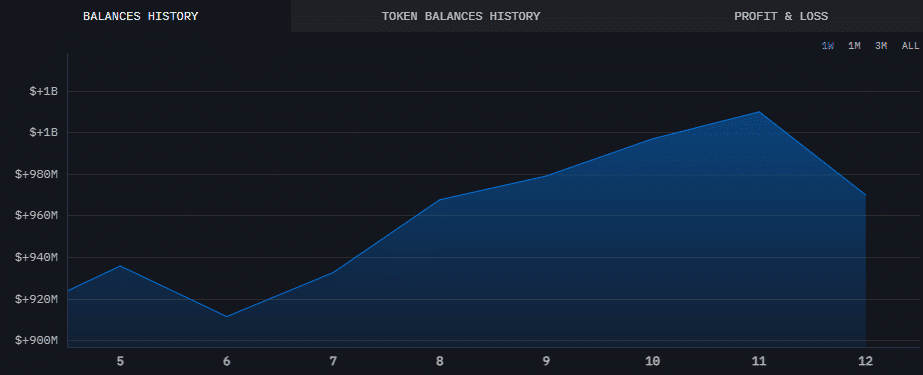Click the $+920M y-axis label
The width and height of the screenshot is (923, 375).
pyautogui.click(x=36, y=299)
